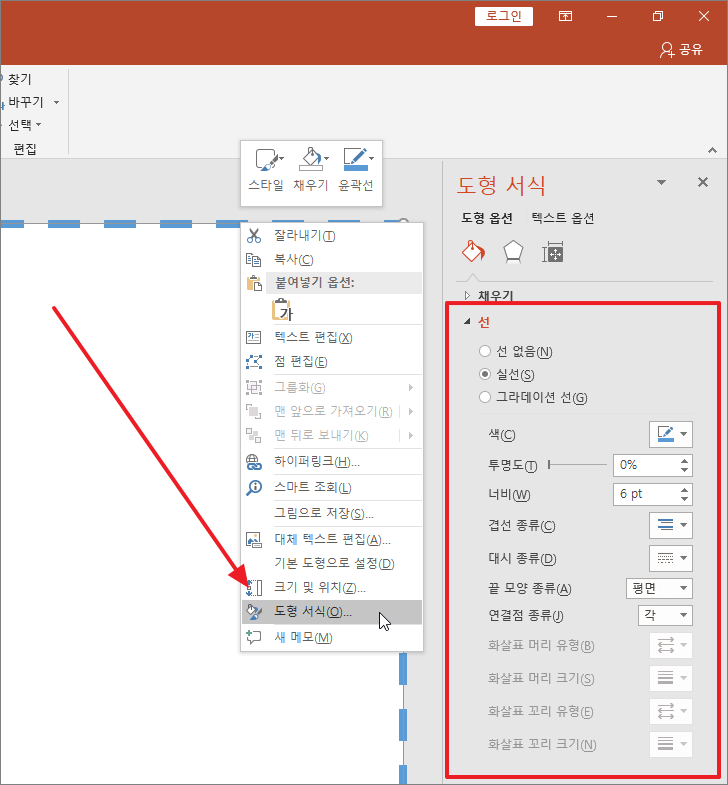Click the Edit Text icon in context menu
Image resolution: width=728 pixels, height=785 pixels.
[254, 337]
